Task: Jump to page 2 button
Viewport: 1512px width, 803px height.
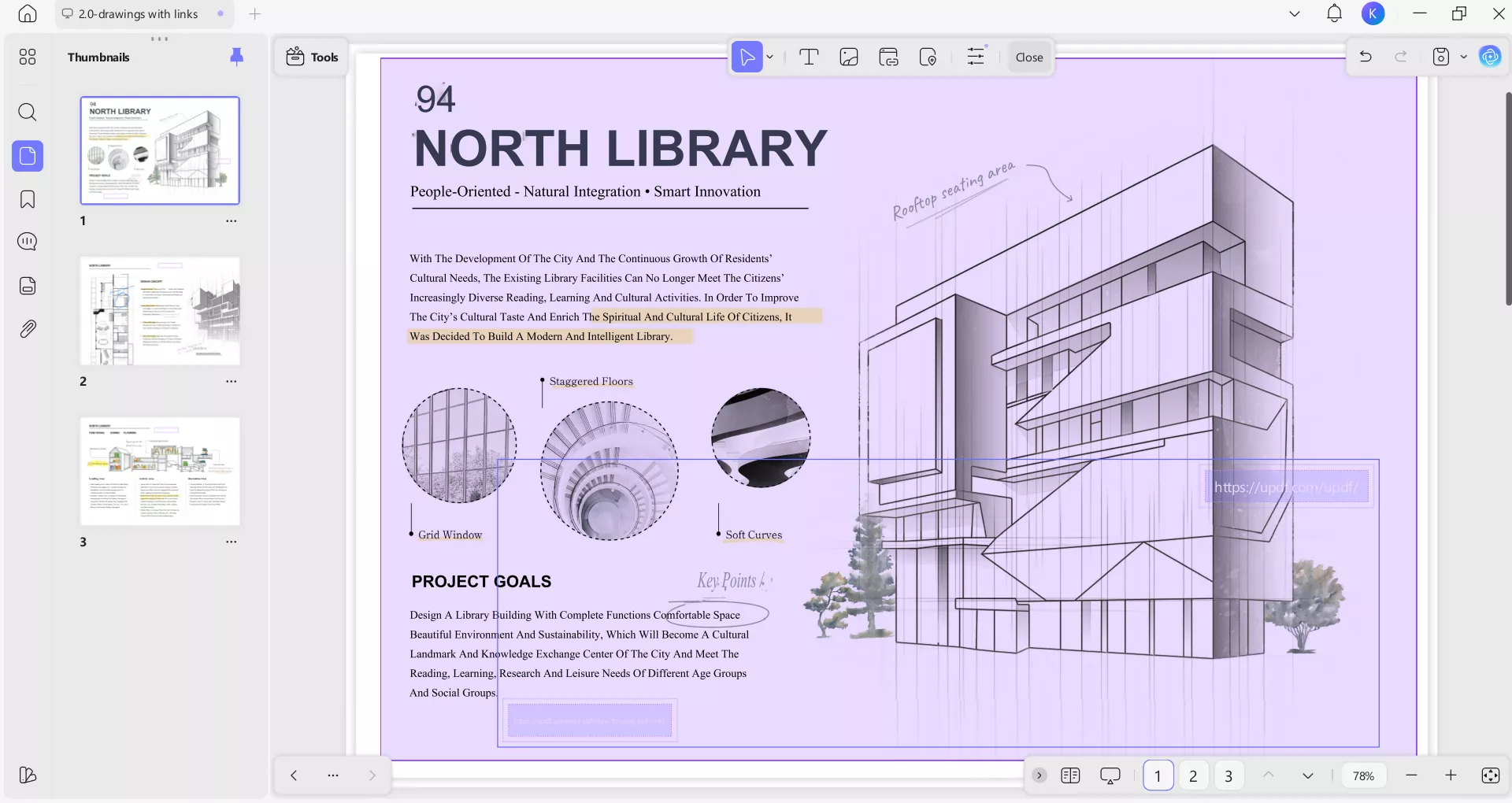Action: click(x=1193, y=775)
